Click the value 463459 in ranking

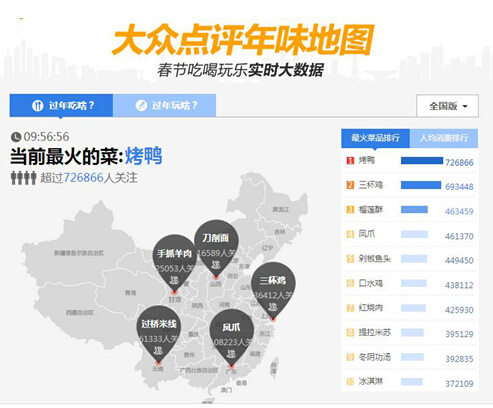(459, 211)
